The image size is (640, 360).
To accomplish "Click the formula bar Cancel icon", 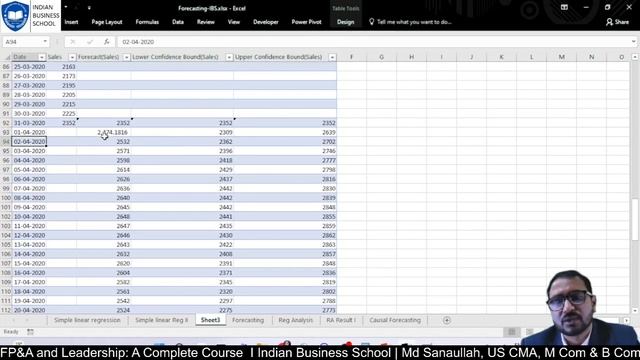I will (x=73, y=42).
